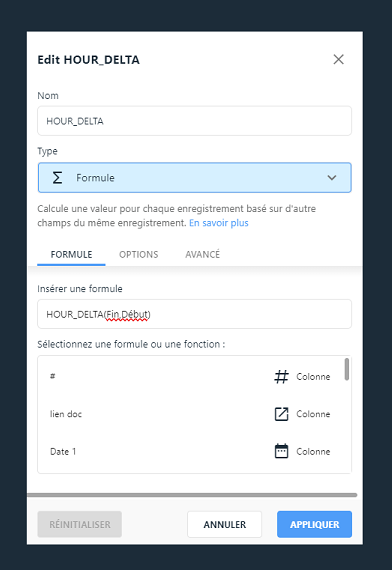The image size is (392, 570).
Task: Expand the Type dropdown chevron
Action: click(332, 178)
